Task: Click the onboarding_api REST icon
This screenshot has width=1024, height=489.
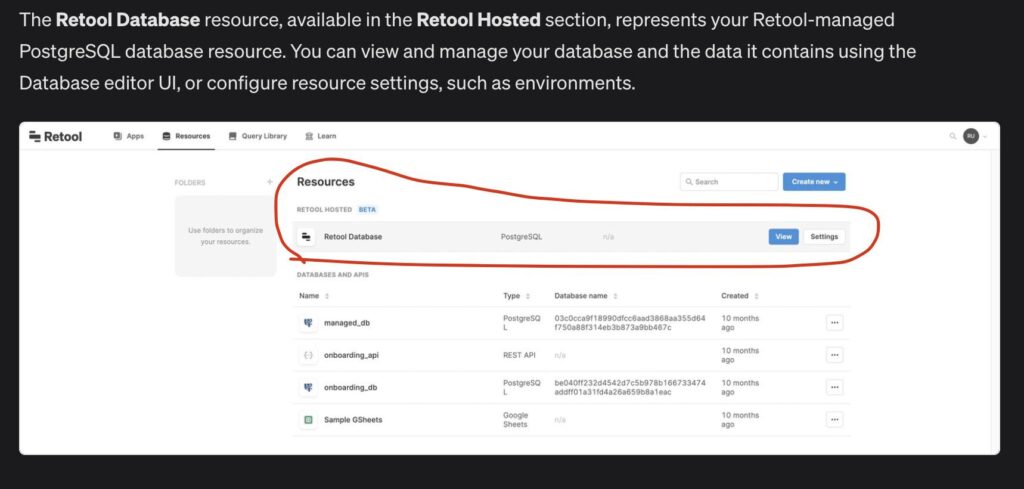Action: tap(308, 355)
